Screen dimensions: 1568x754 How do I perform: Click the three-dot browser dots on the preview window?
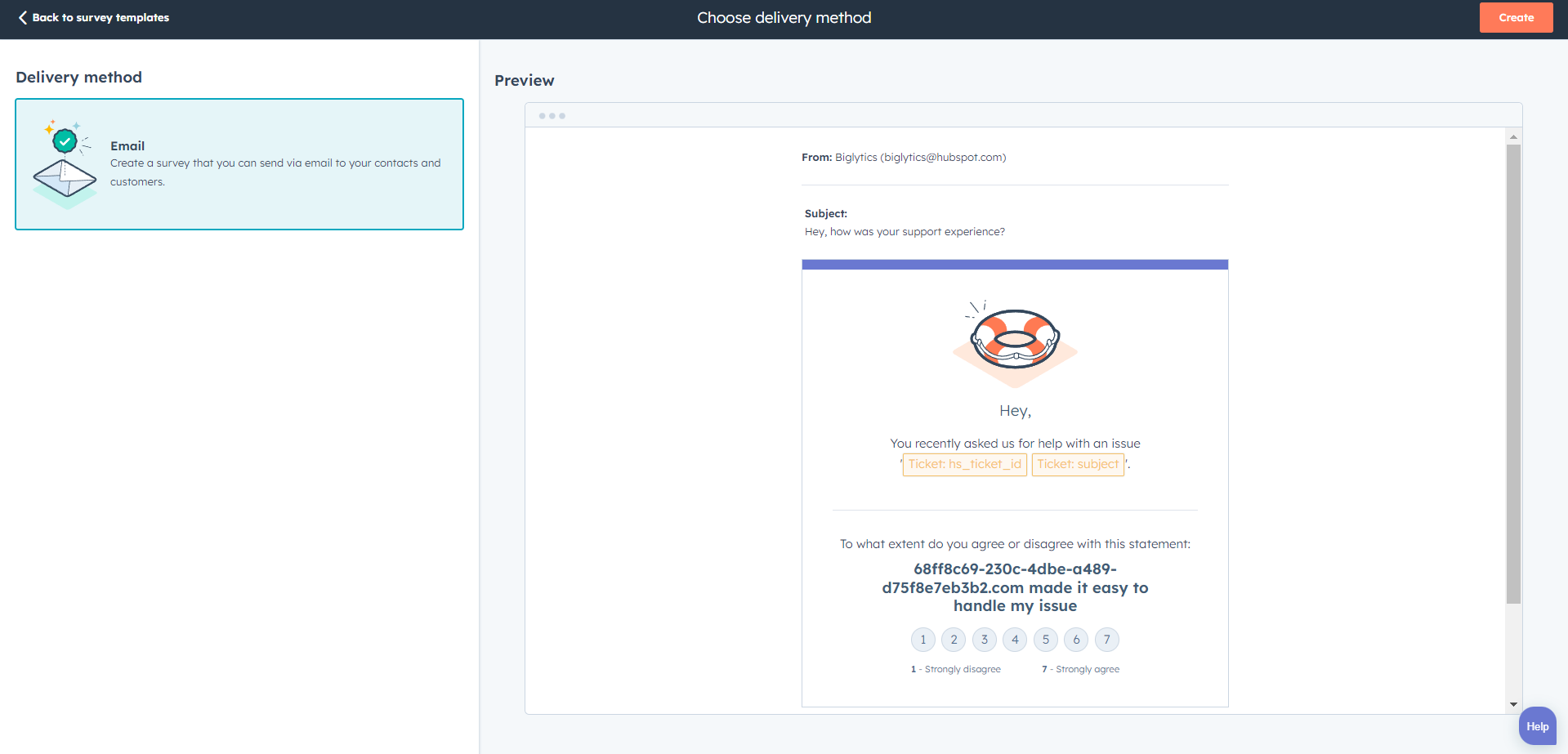(x=552, y=116)
